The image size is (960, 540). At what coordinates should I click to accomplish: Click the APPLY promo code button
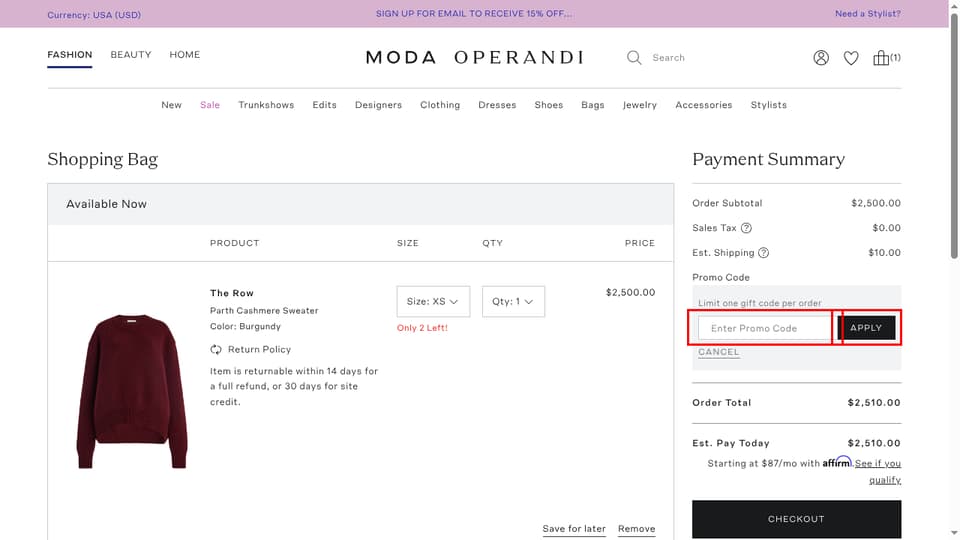pyautogui.click(x=866, y=328)
